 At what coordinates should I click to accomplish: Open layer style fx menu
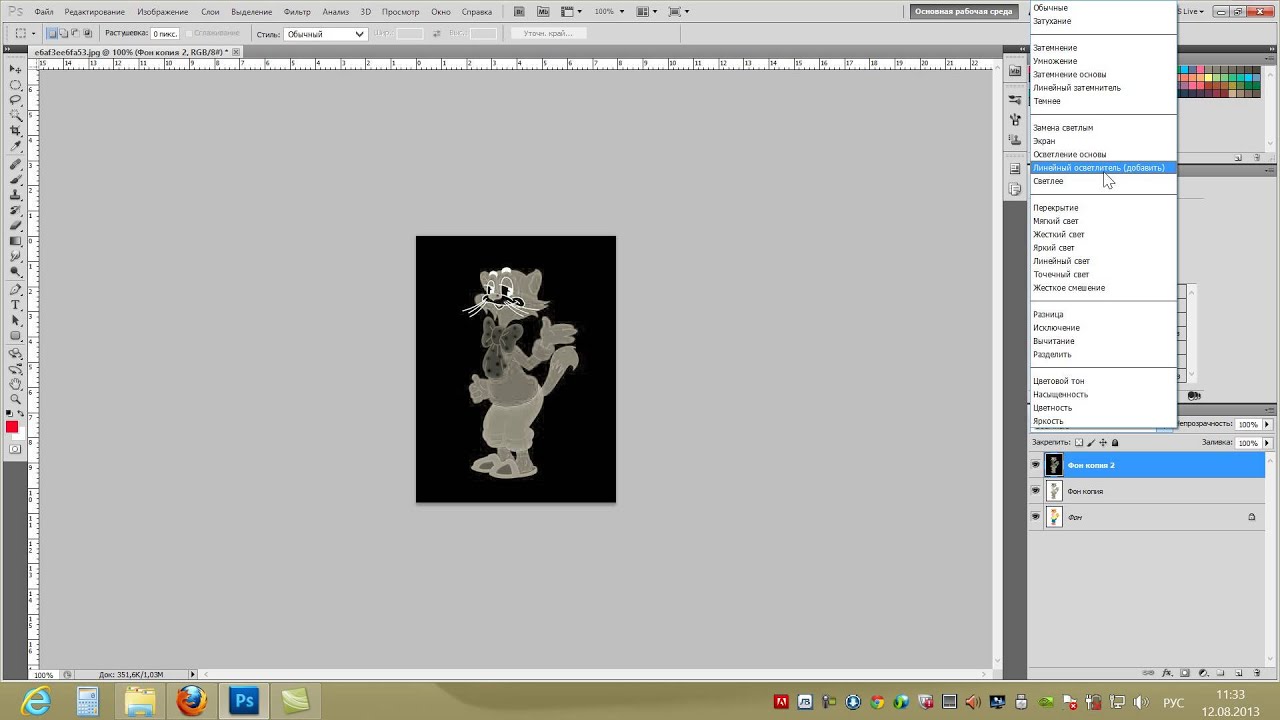point(1167,673)
